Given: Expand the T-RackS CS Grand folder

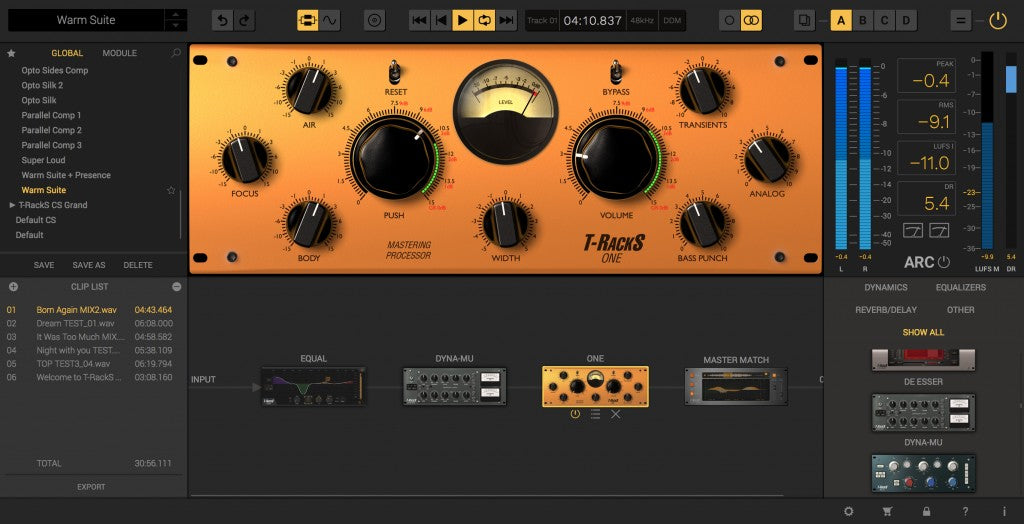Looking at the screenshot, I should pos(12,205).
